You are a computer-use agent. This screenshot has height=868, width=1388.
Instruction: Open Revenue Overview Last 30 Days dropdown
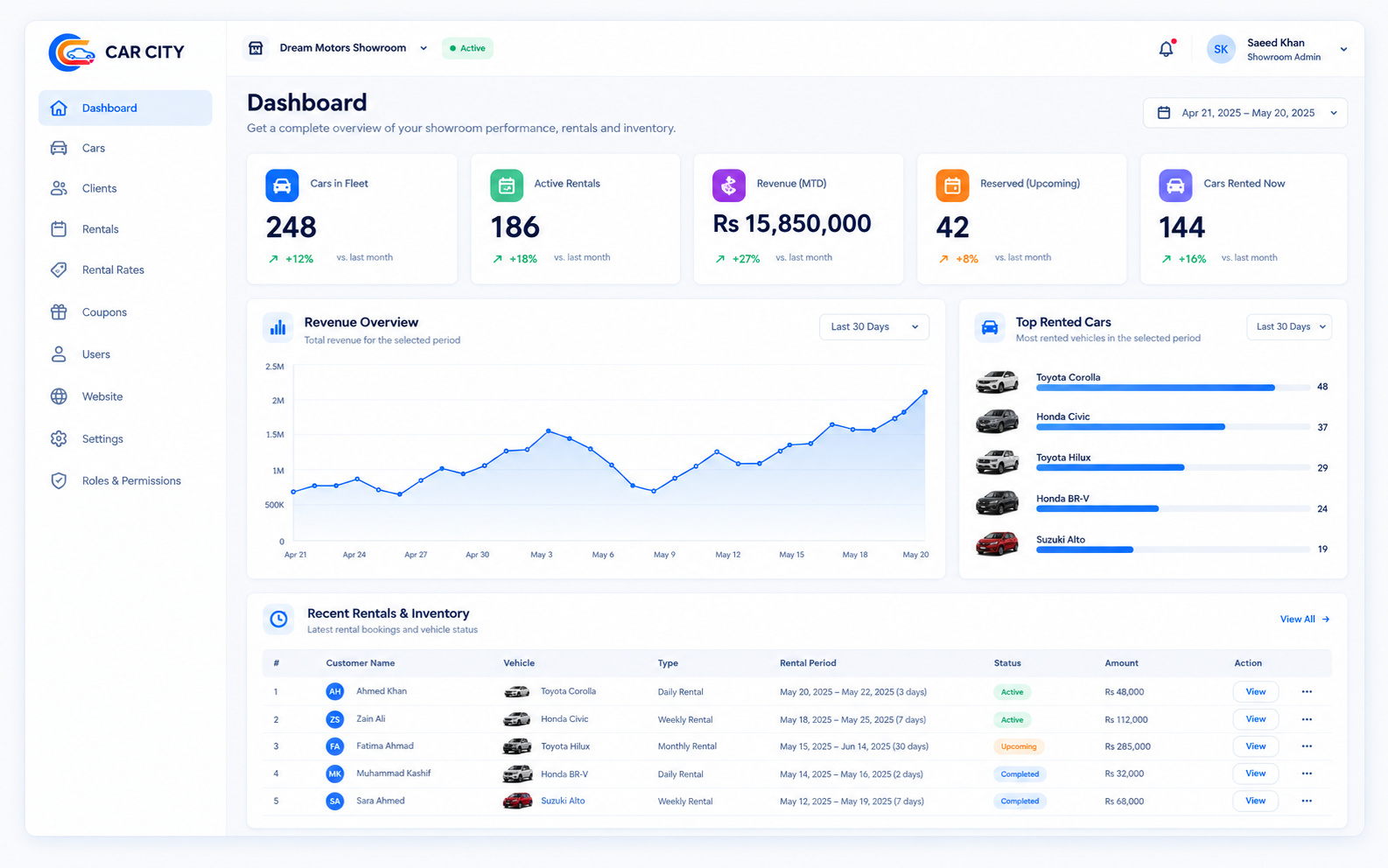[874, 327]
